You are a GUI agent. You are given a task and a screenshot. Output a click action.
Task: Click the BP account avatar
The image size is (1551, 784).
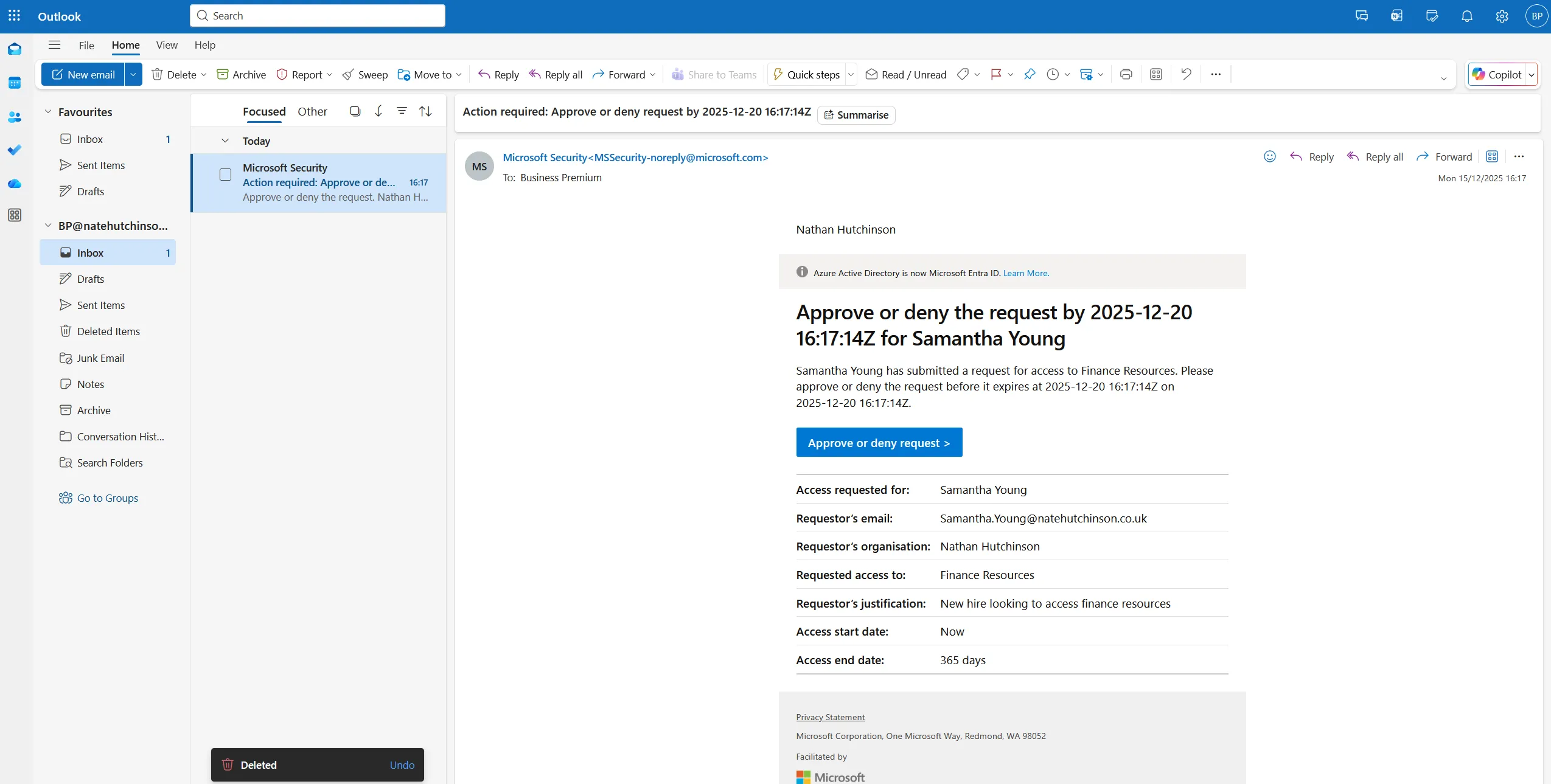[1537, 16]
